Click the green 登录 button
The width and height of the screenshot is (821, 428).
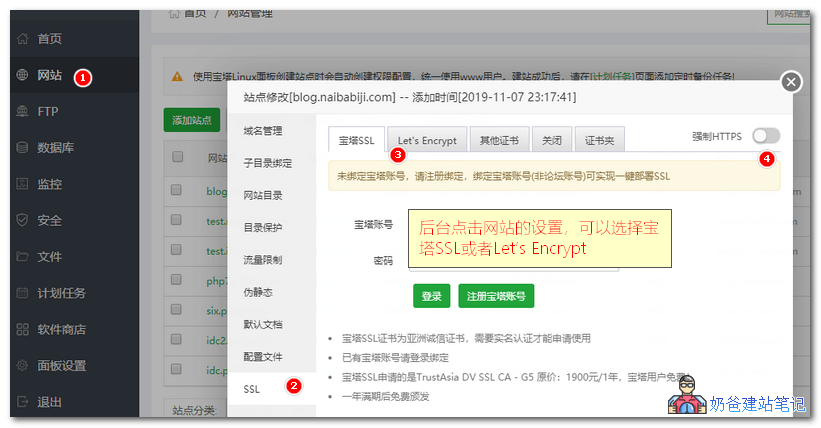(x=431, y=296)
